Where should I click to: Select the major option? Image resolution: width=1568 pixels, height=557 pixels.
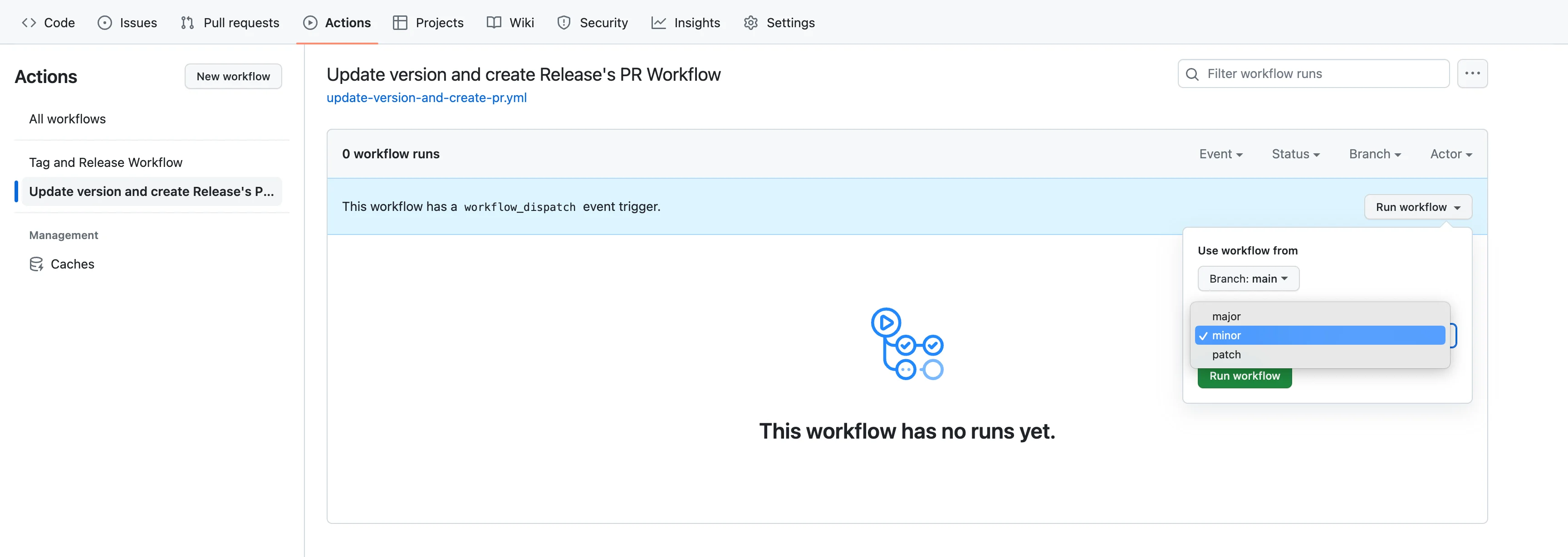[1226, 317]
